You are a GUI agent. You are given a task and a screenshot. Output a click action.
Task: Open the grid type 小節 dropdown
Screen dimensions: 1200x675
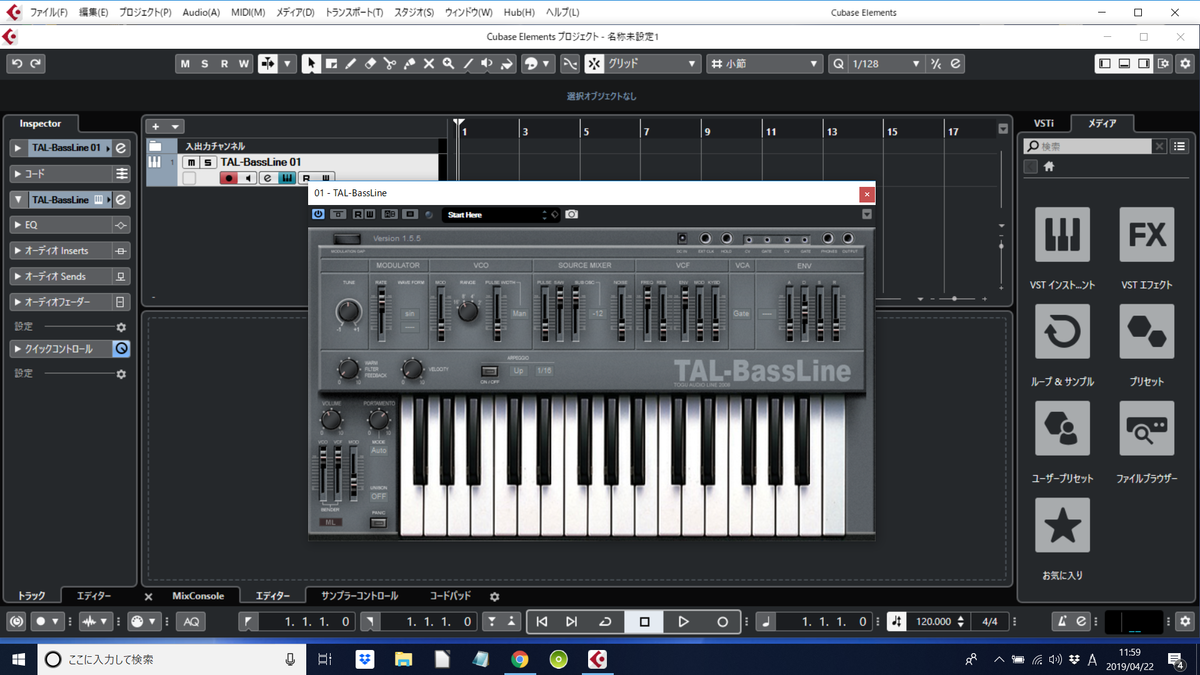[x=765, y=63]
